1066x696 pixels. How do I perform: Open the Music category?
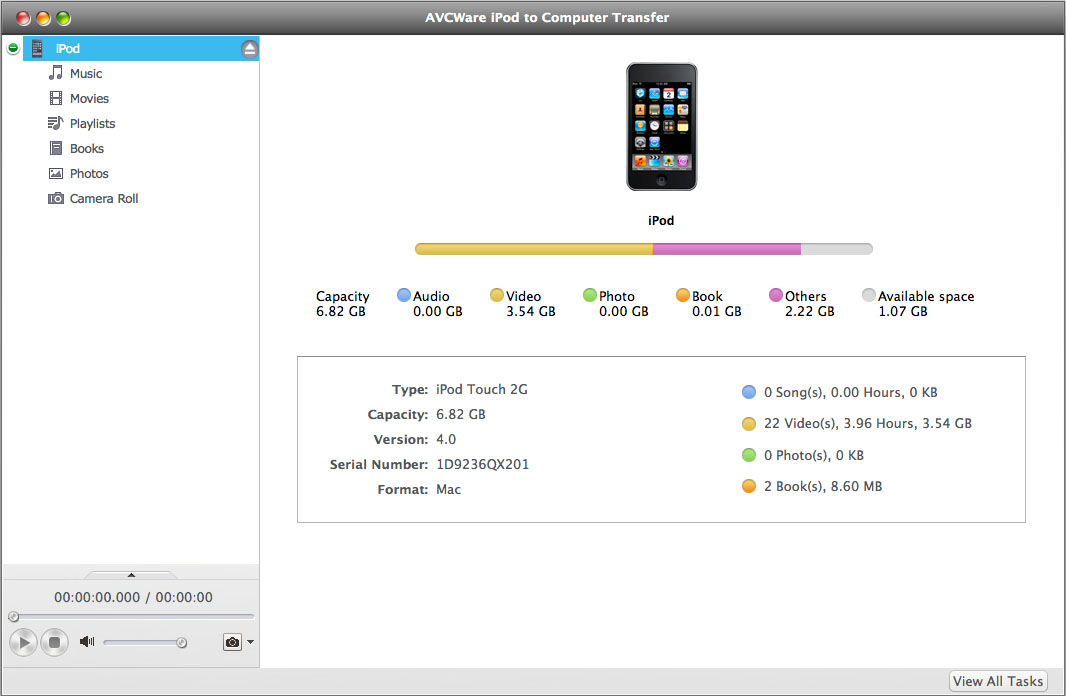[x=86, y=73]
